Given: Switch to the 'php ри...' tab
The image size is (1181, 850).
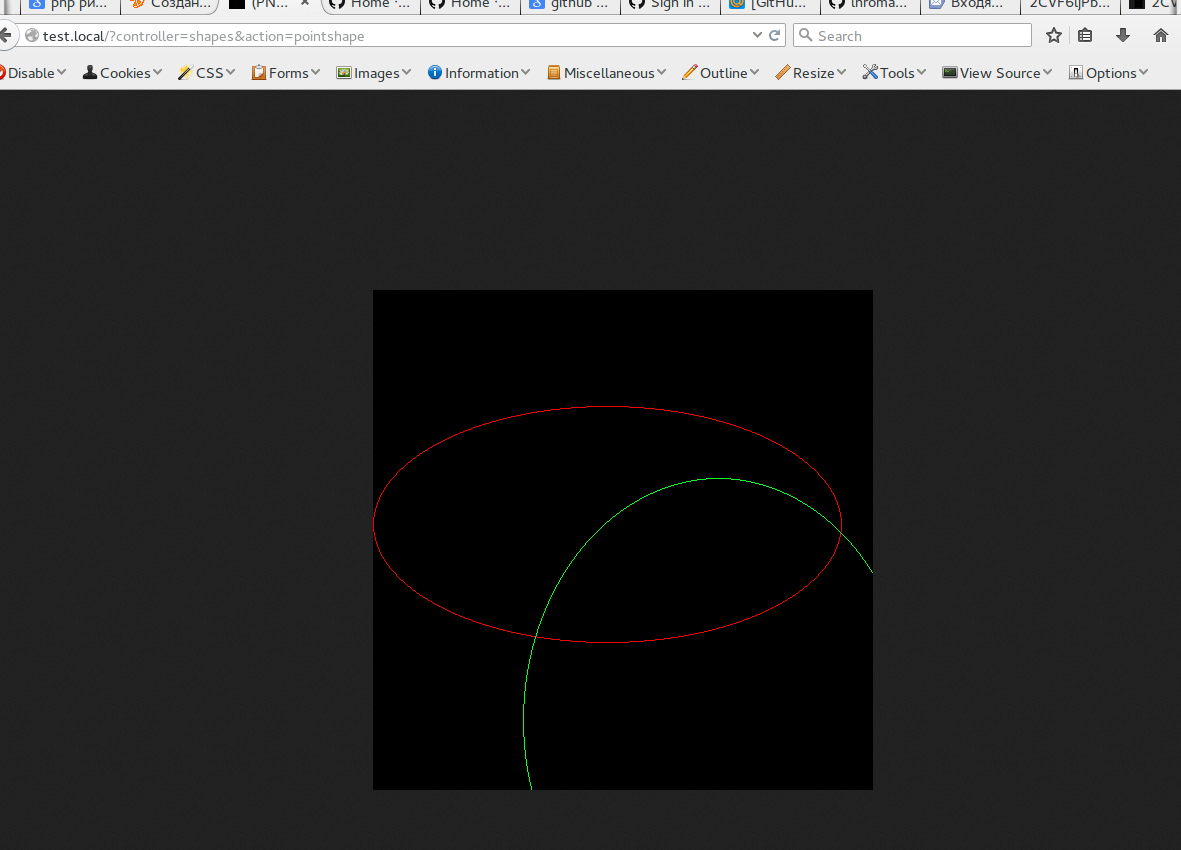Looking at the screenshot, I should coord(69,5).
